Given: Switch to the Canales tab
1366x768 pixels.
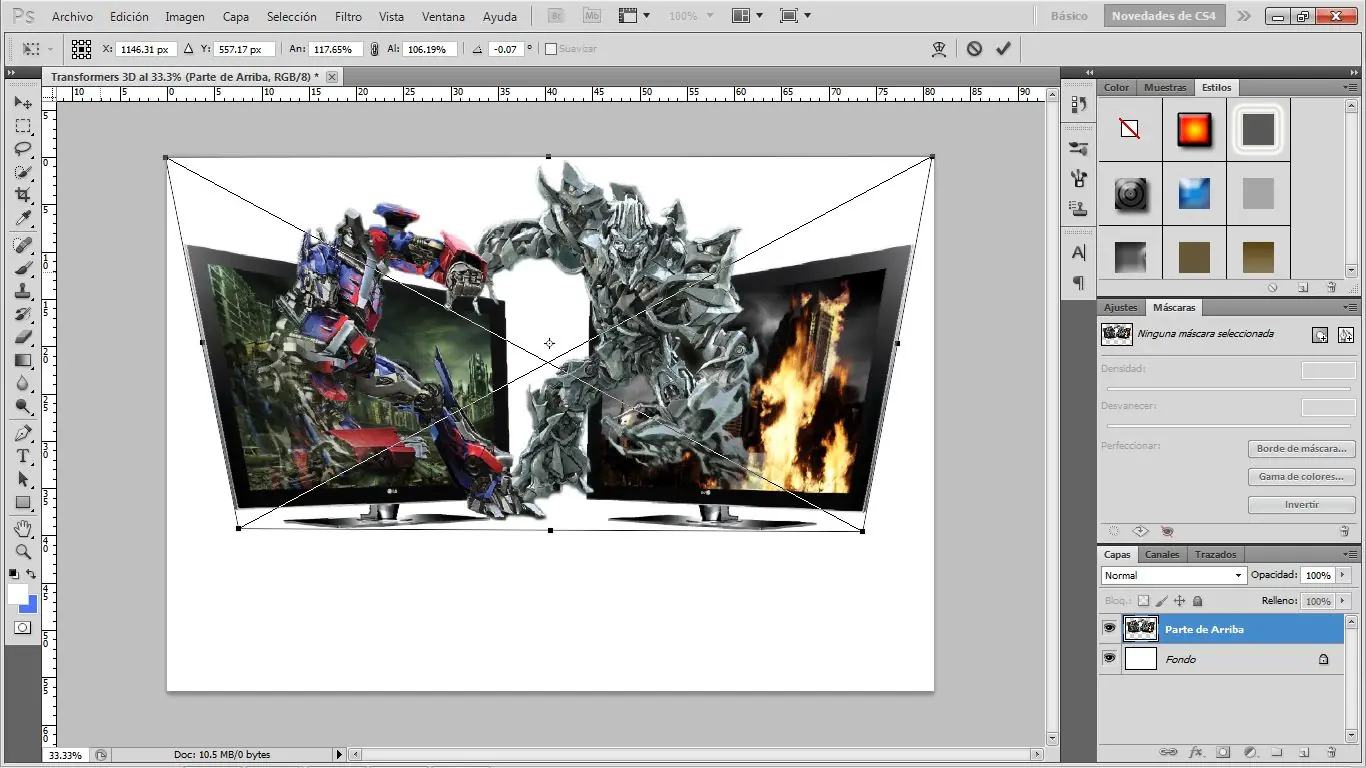Looking at the screenshot, I should tap(1162, 554).
